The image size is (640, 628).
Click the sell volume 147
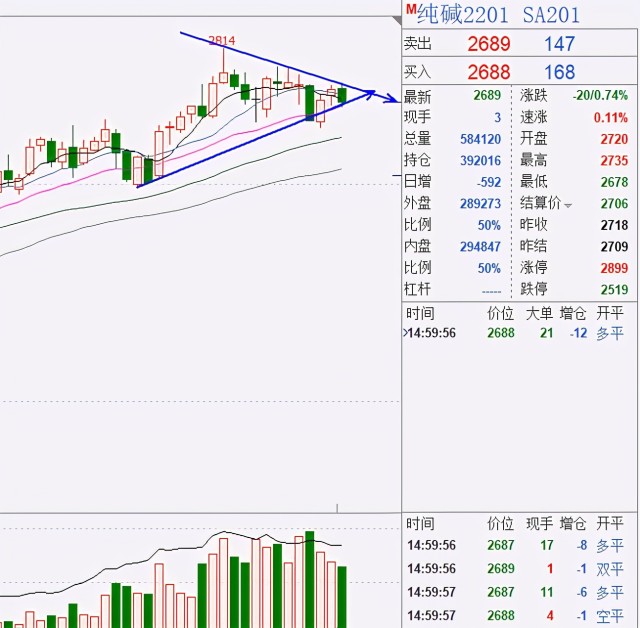click(560, 44)
